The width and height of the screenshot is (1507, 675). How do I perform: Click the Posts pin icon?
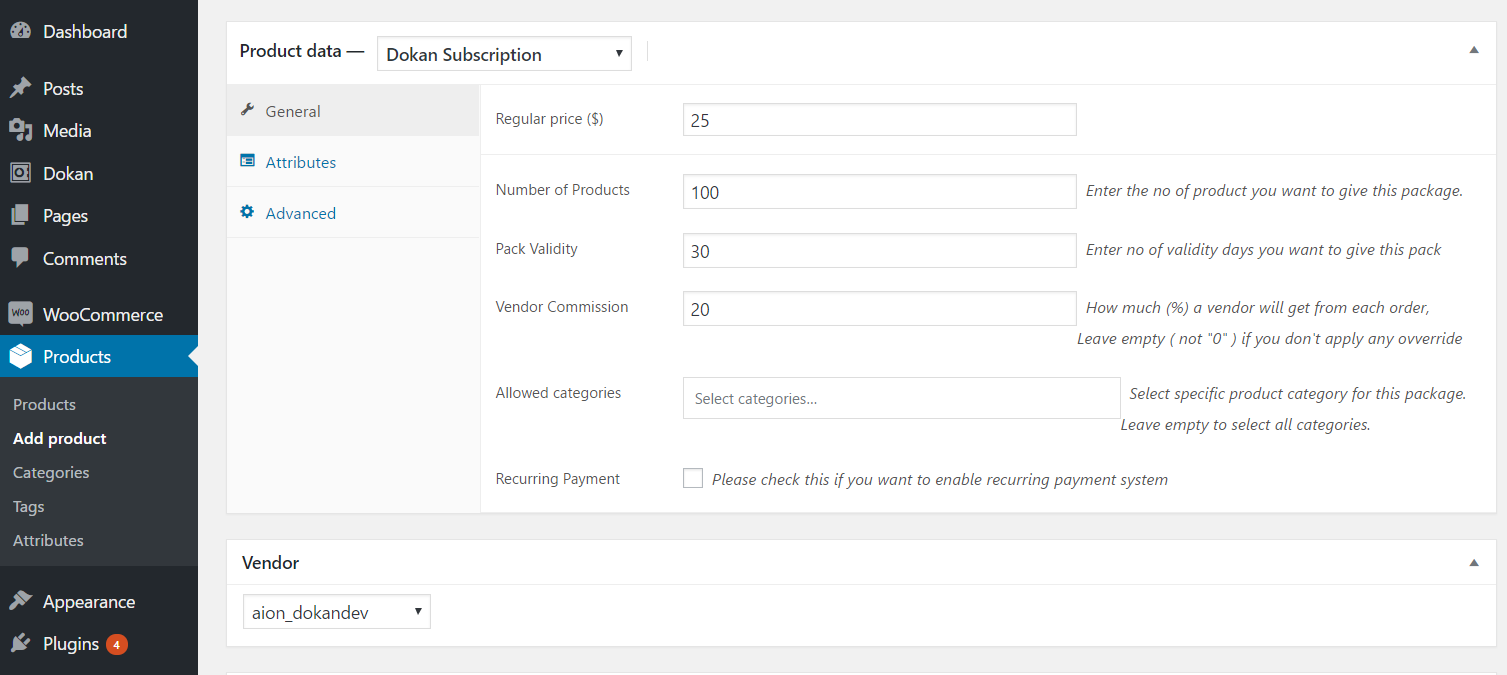click(20, 88)
